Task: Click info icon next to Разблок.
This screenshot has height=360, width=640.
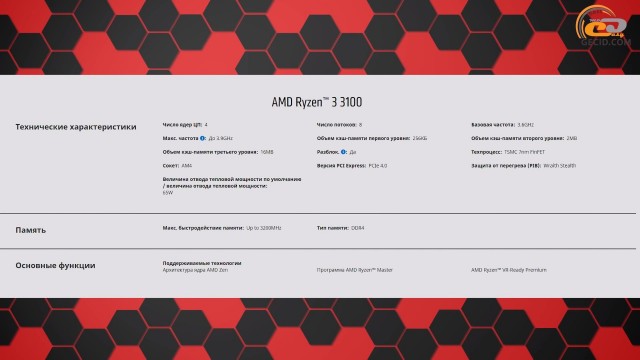Action: click(344, 152)
